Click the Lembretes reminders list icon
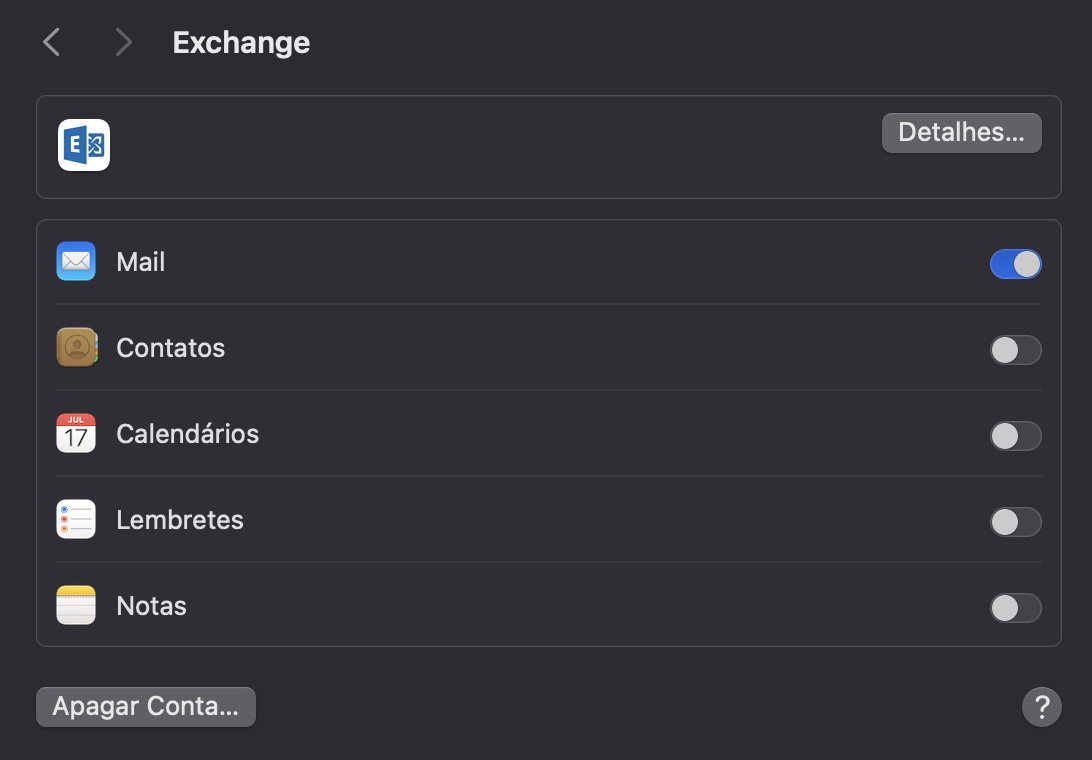The image size is (1092, 760). (76, 520)
